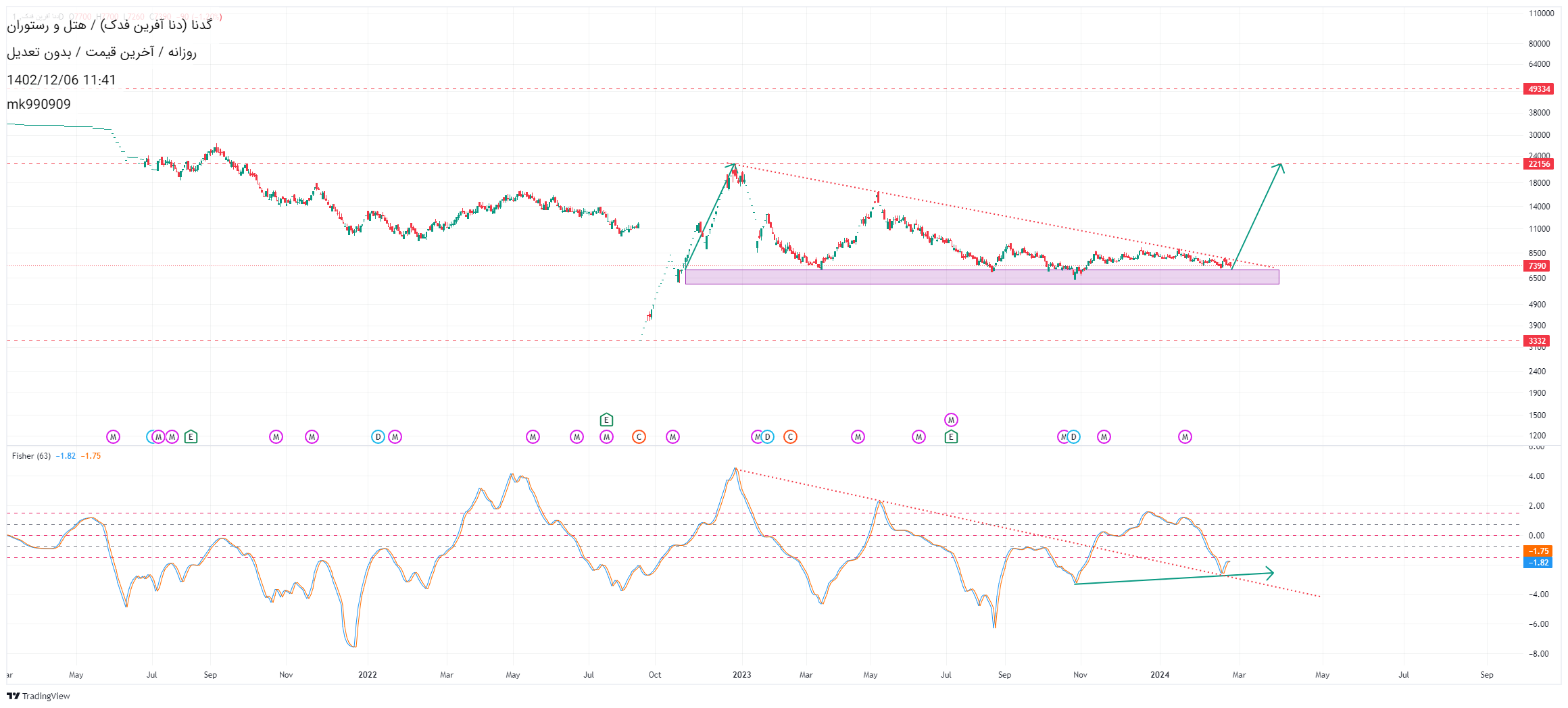Viewport: 1568px width, 708px height.
Task: Select the 22156 red price label
Action: 1539,164
